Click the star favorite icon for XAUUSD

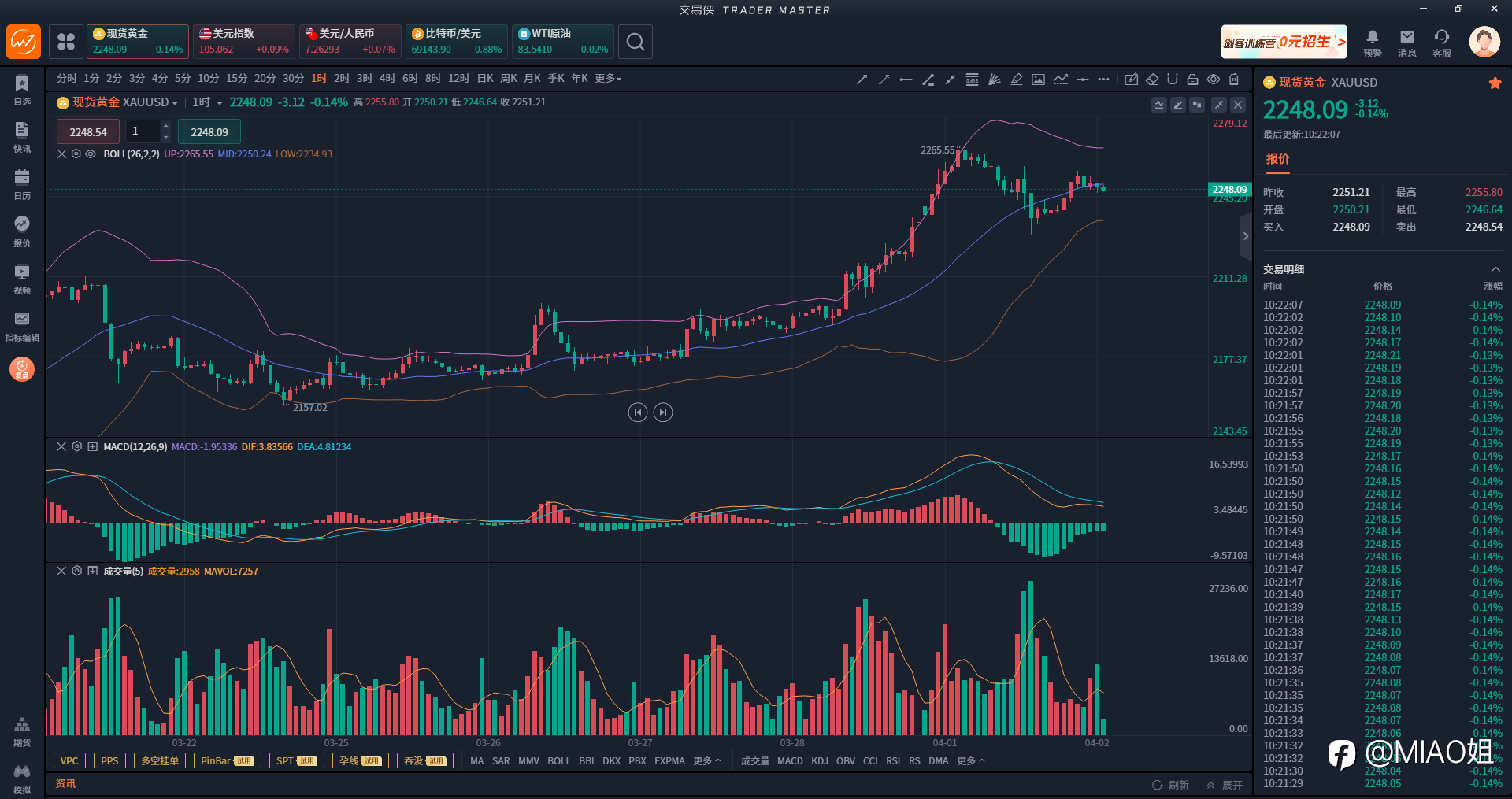[1495, 83]
